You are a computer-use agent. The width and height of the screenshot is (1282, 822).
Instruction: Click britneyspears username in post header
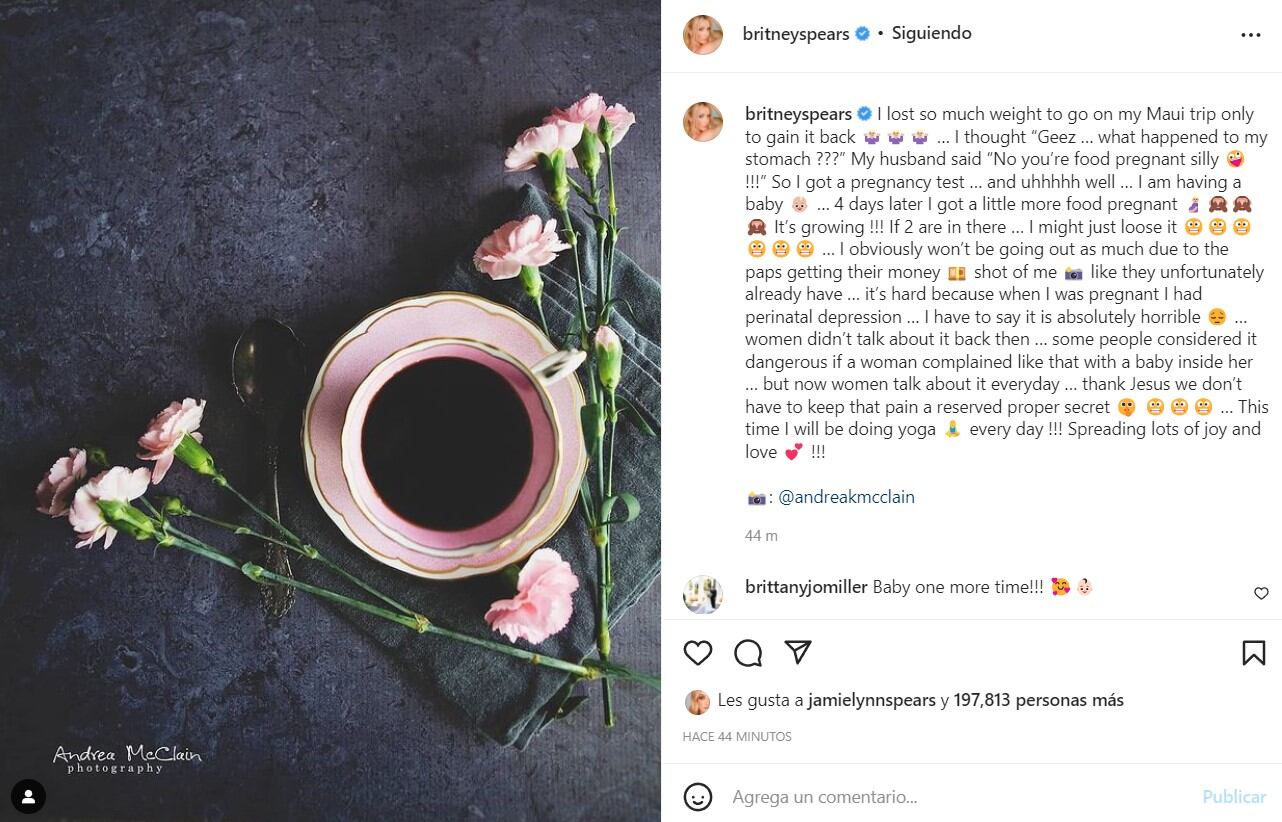[x=796, y=33]
